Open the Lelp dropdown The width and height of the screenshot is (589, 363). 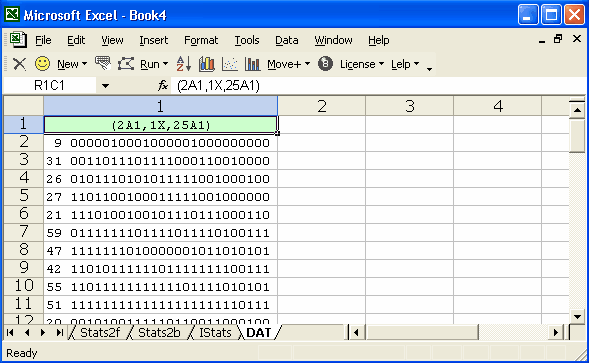pos(405,64)
